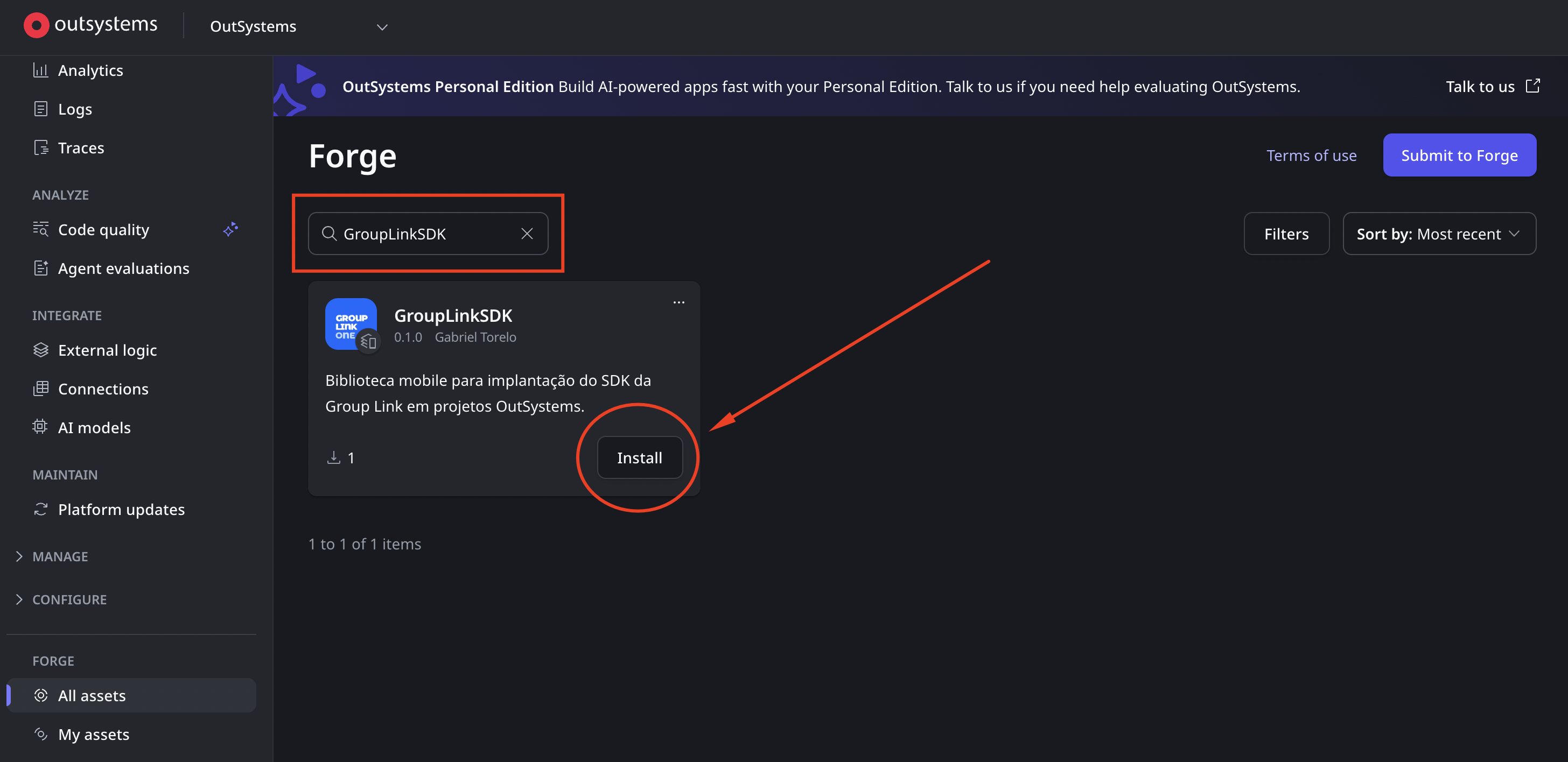Click Submit to Forge
The height and width of the screenshot is (762, 1568).
(x=1460, y=155)
